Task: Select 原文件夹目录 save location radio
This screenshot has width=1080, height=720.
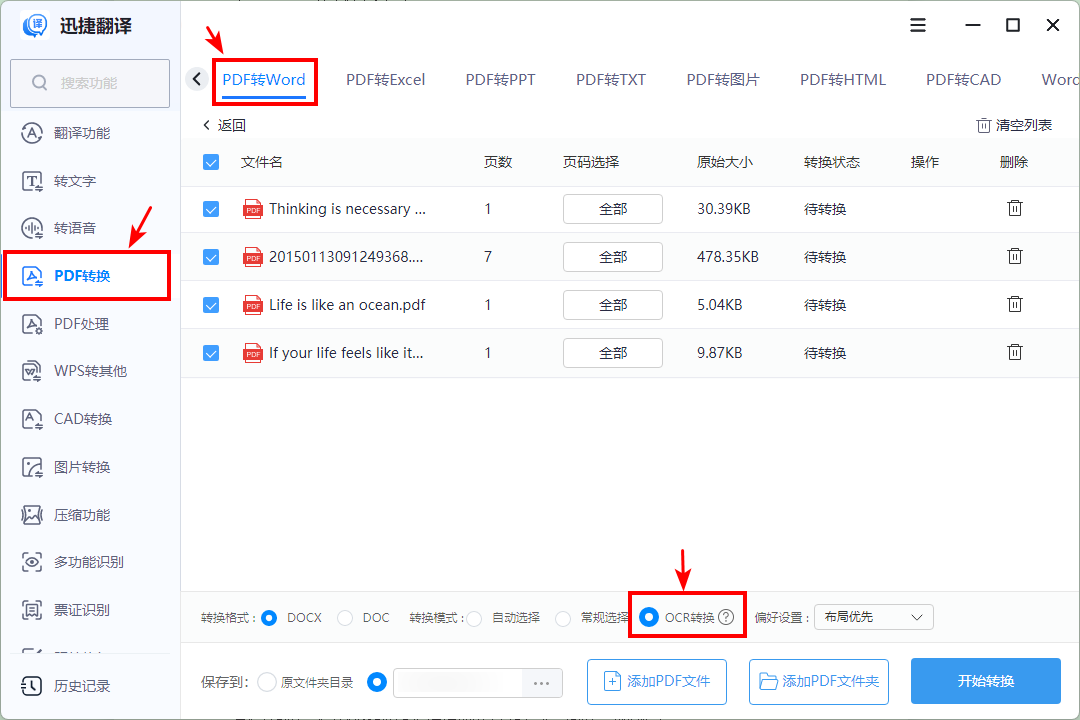Action: (267, 682)
